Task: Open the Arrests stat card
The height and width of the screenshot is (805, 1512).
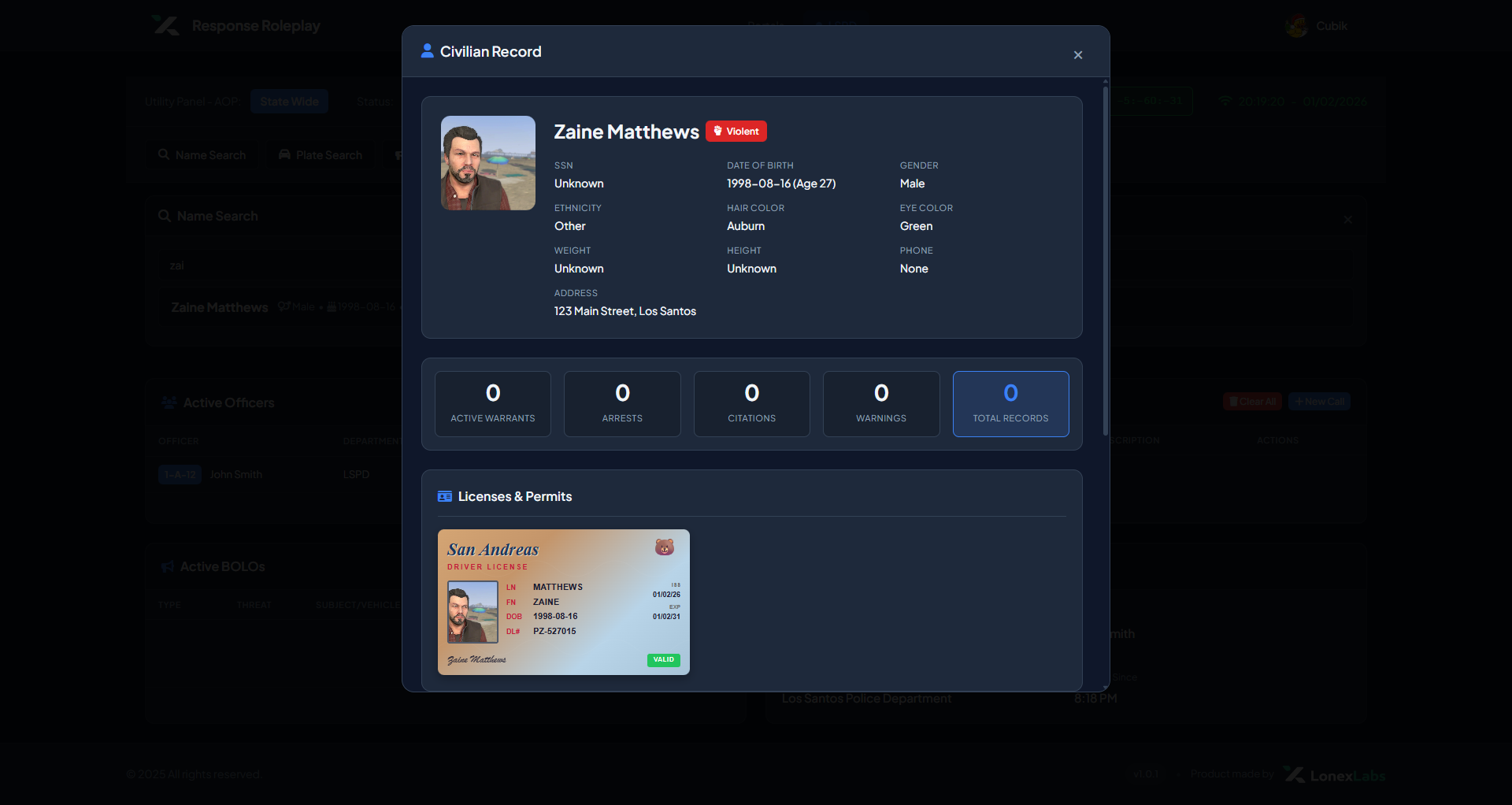Action: (622, 404)
